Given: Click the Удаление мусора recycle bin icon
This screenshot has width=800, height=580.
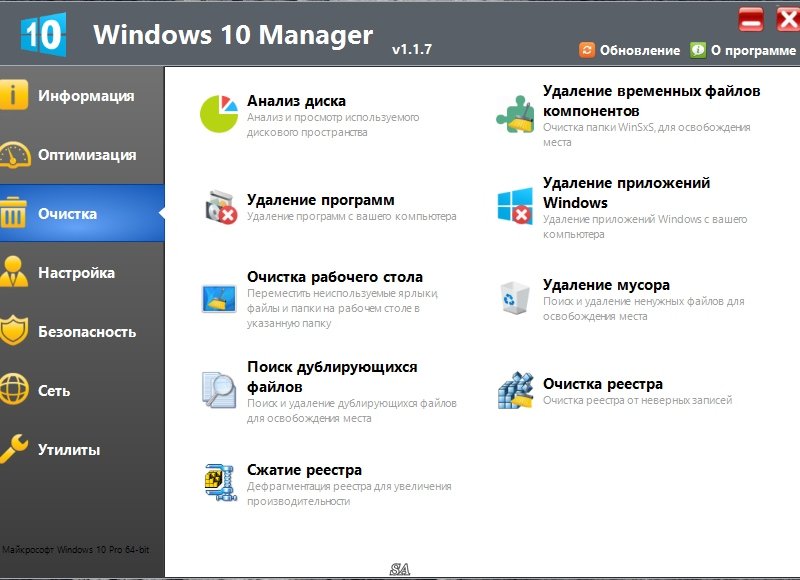Looking at the screenshot, I should (514, 298).
